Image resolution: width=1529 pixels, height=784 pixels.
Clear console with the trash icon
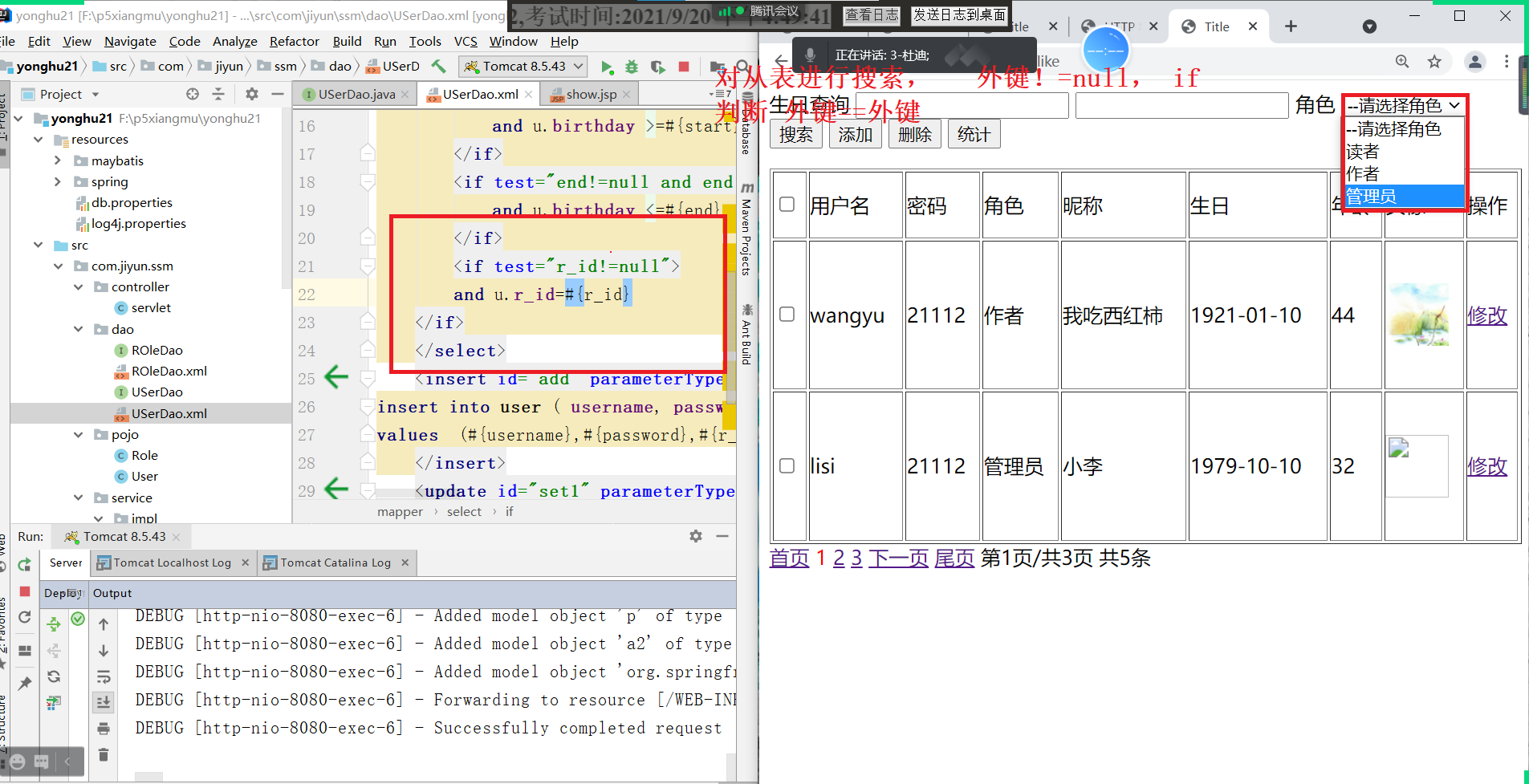[x=104, y=755]
